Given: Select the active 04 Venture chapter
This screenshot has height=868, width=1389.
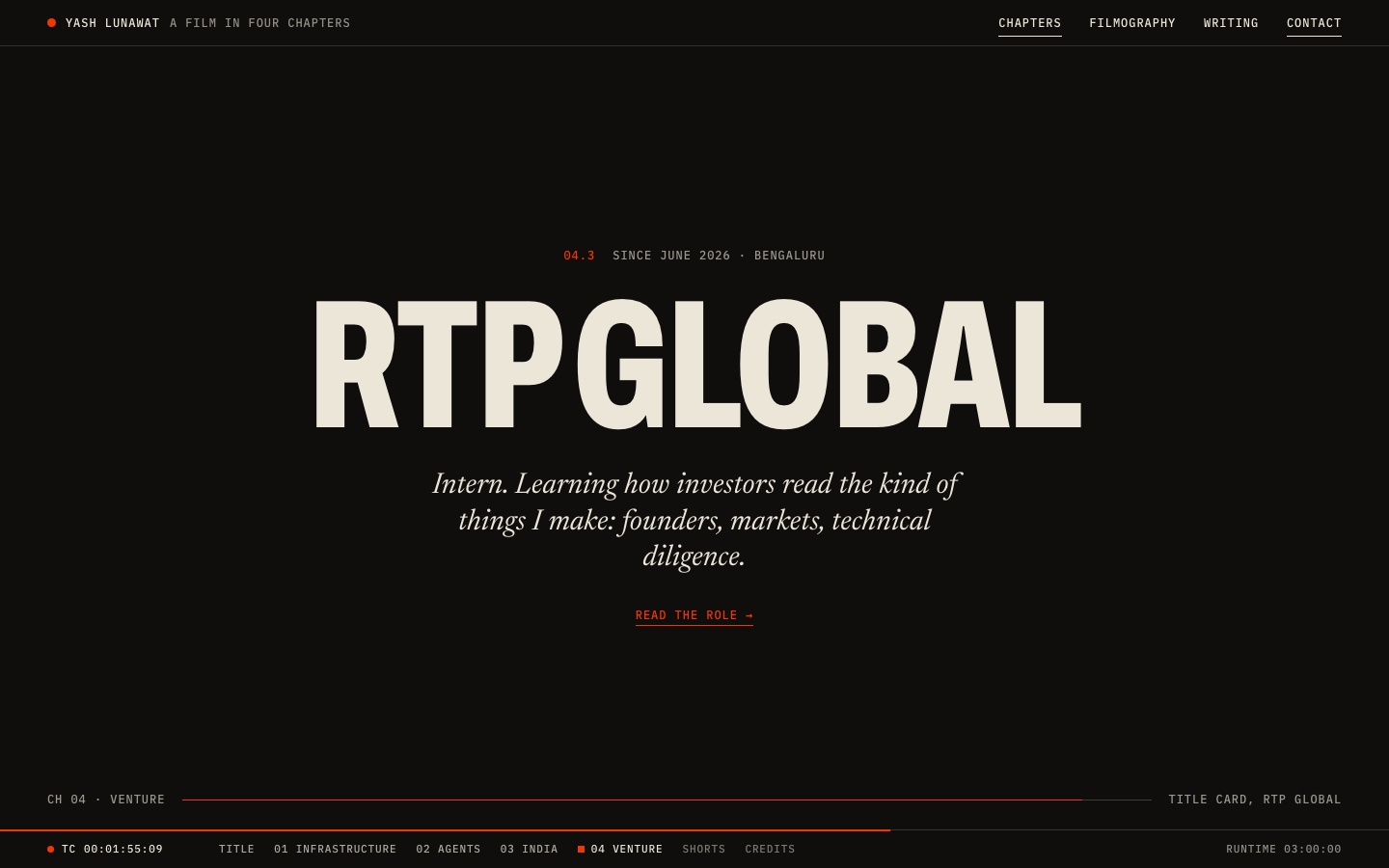Looking at the screenshot, I should point(620,850).
